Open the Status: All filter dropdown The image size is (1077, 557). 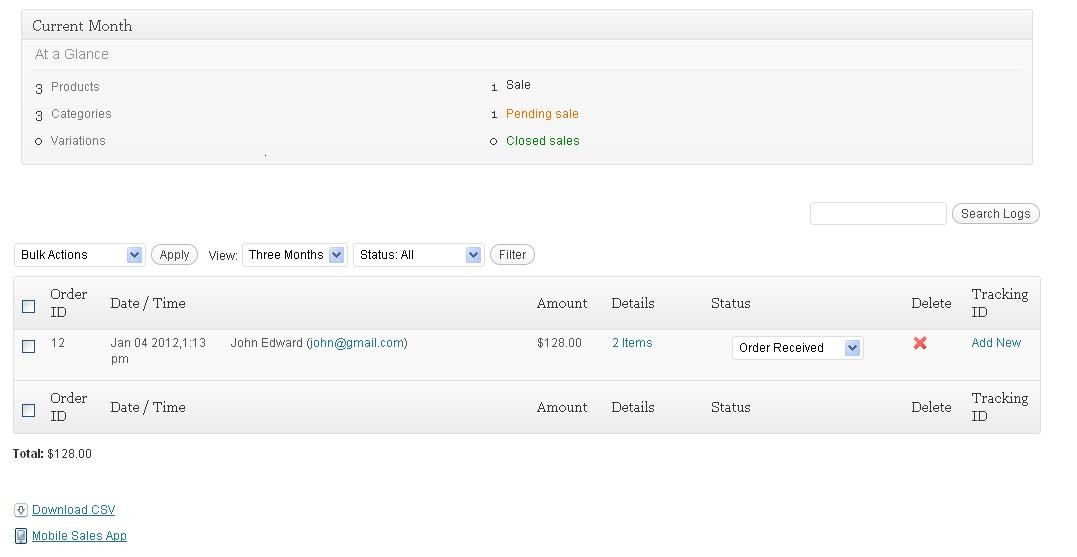[418, 255]
